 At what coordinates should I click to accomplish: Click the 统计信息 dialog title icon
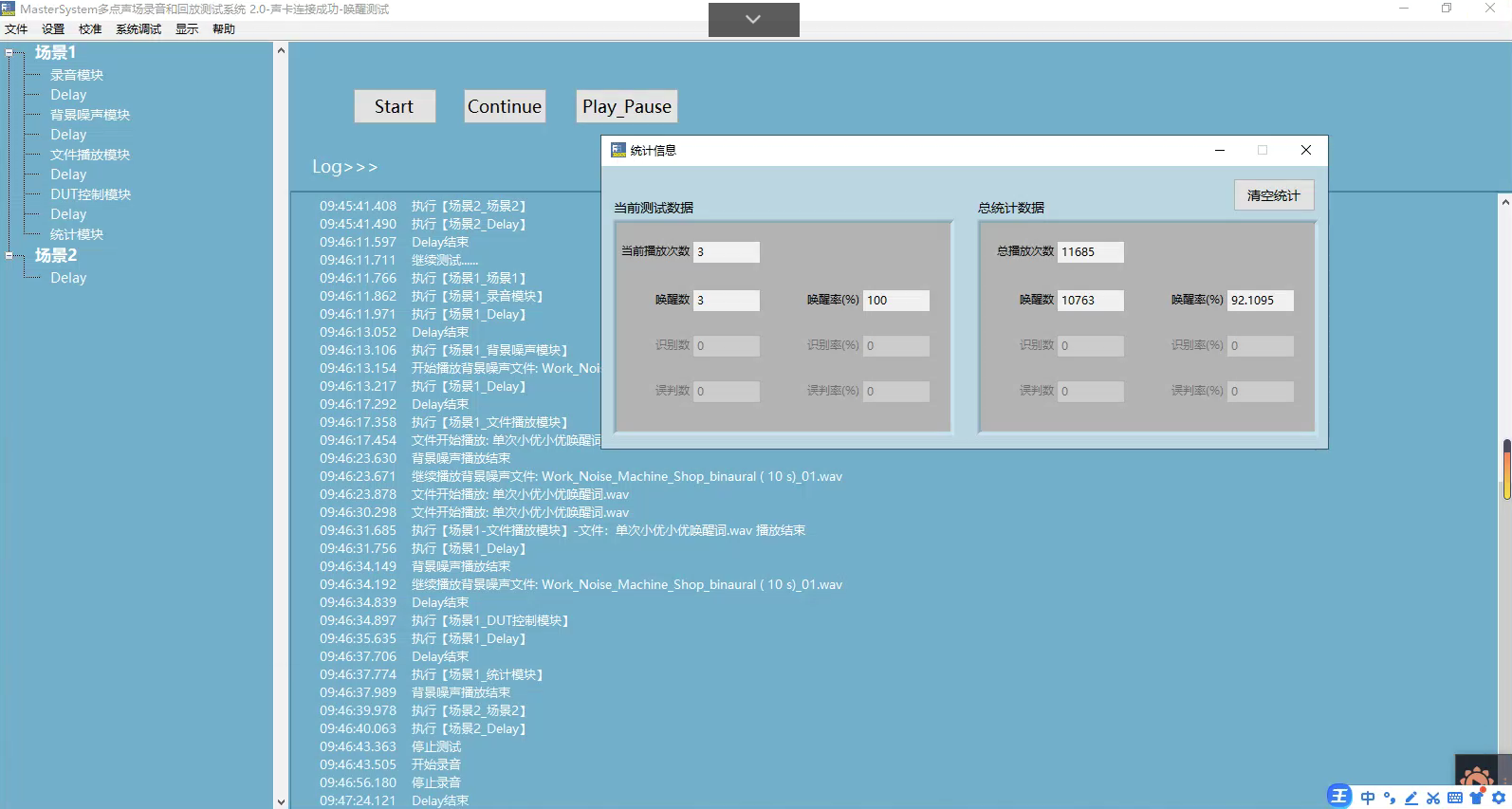pos(618,150)
